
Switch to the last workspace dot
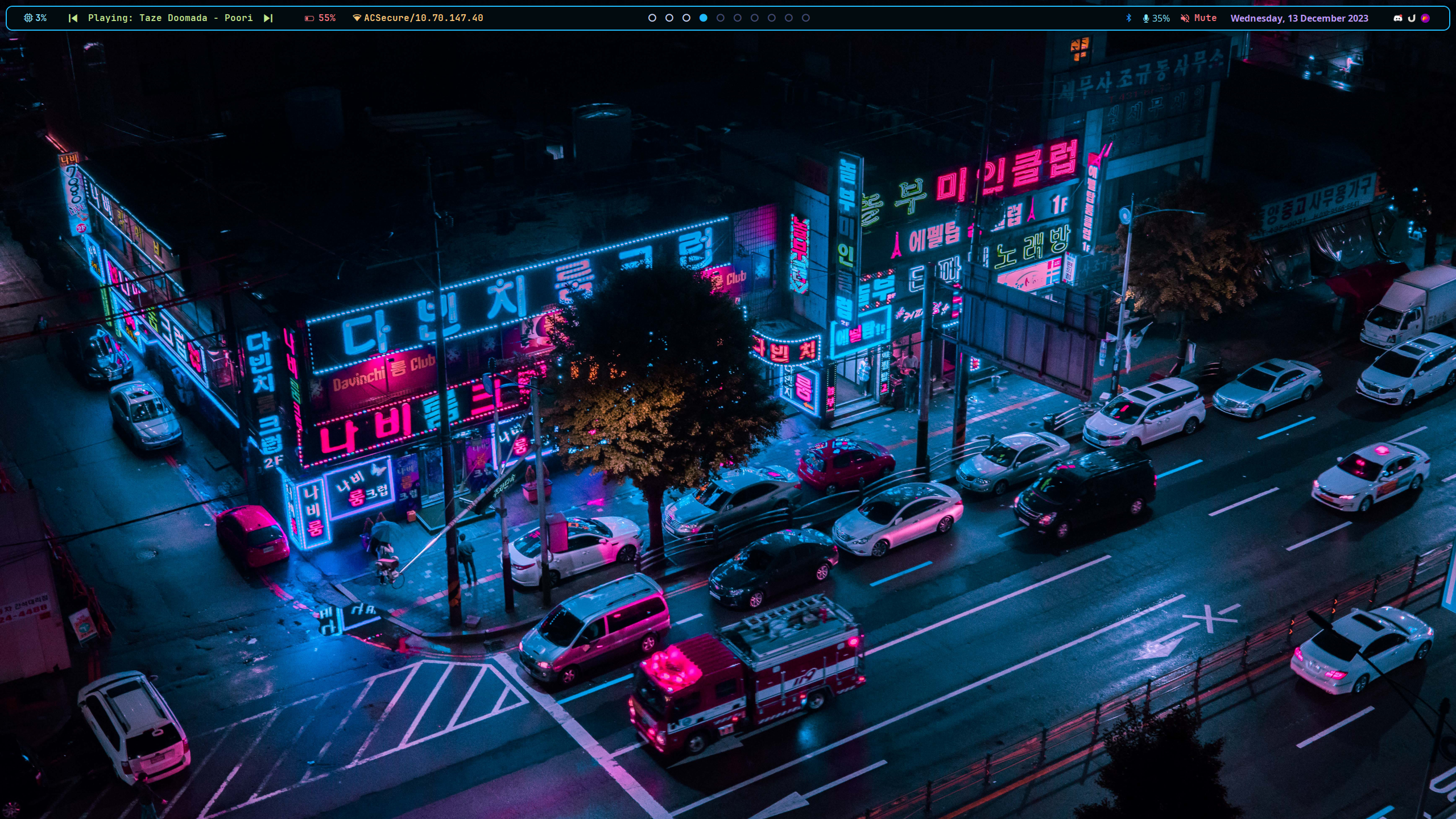(x=806, y=18)
